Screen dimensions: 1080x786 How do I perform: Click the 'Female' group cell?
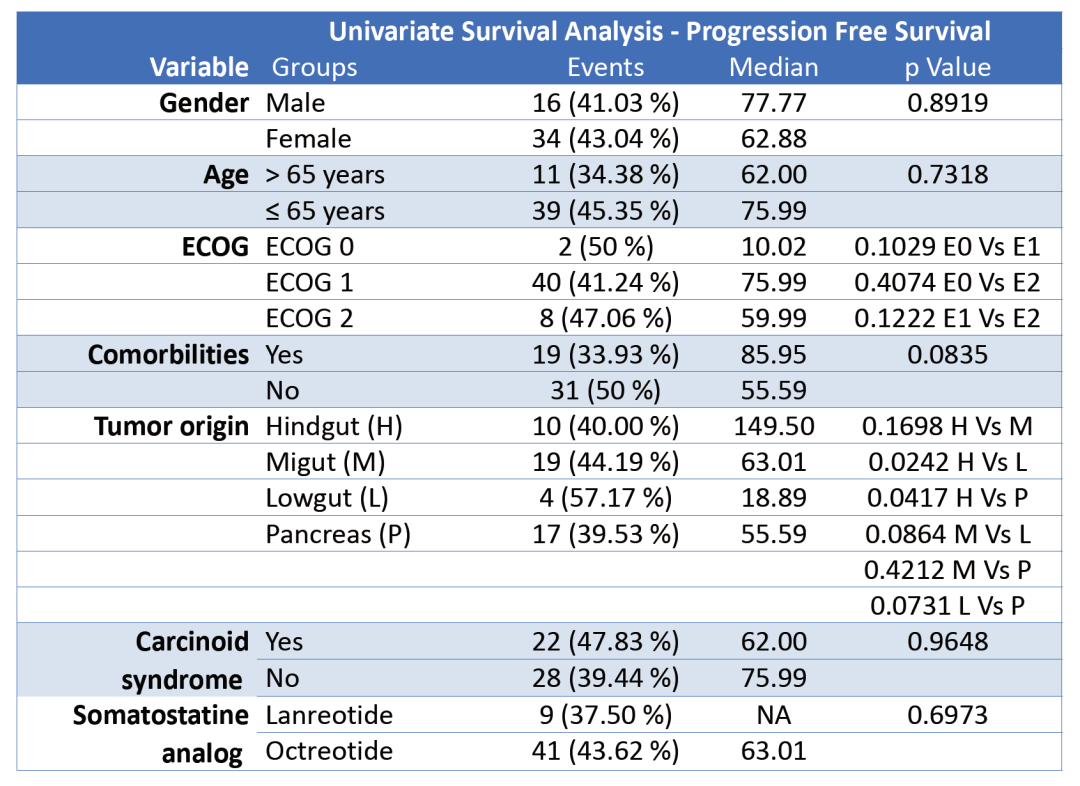pyautogui.click(x=308, y=139)
